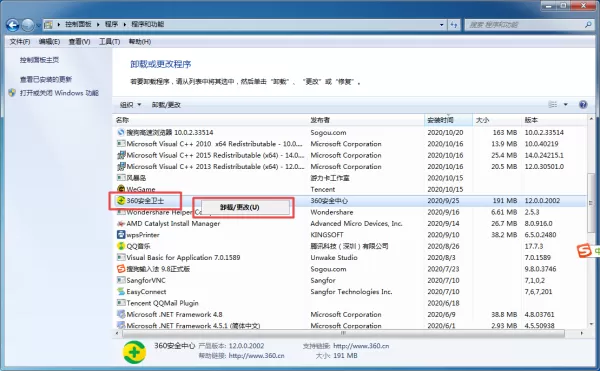Open the 查看(V) menu
This screenshot has width=600, height=371.
click(79, 41)
